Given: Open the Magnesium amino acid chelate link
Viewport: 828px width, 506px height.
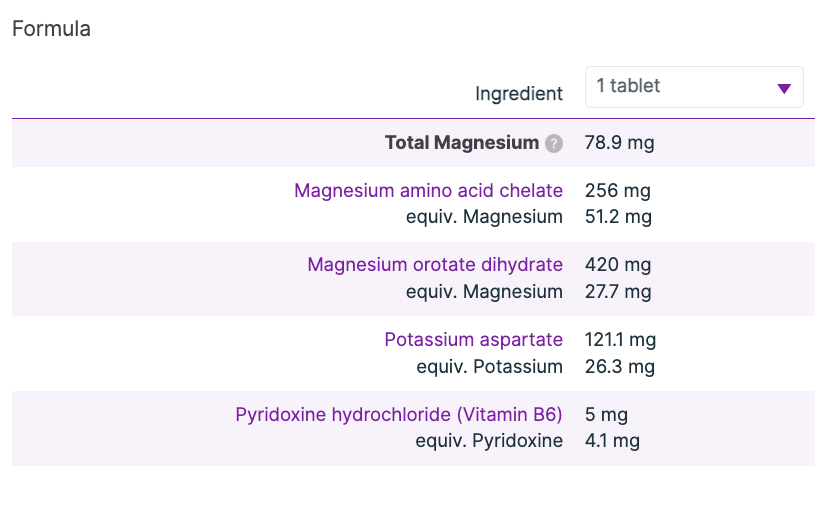Looking at the screenshot, I should [428, 190].
